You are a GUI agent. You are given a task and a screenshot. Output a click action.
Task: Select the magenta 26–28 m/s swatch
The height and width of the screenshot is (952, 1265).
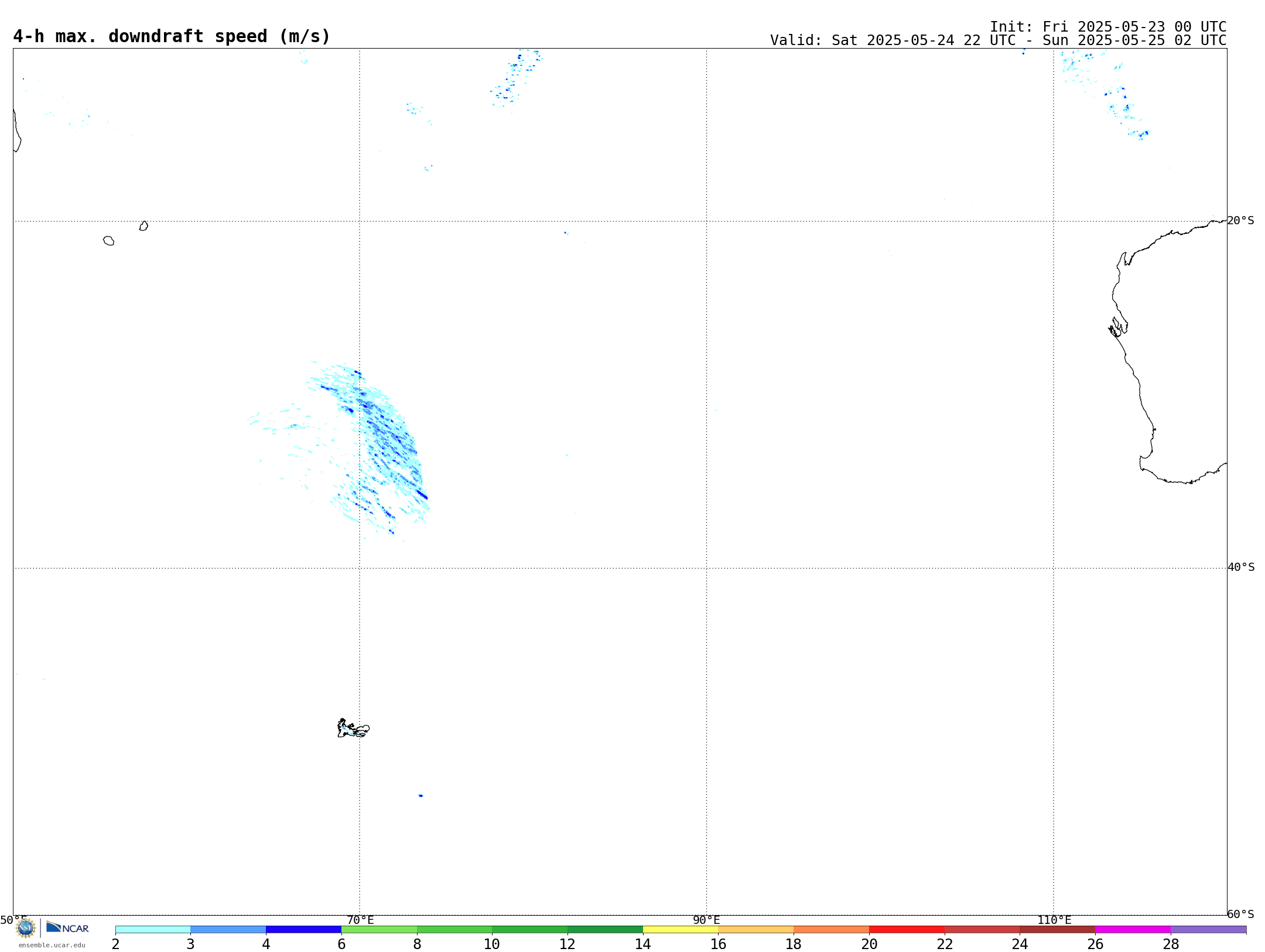click(1133, 929)
